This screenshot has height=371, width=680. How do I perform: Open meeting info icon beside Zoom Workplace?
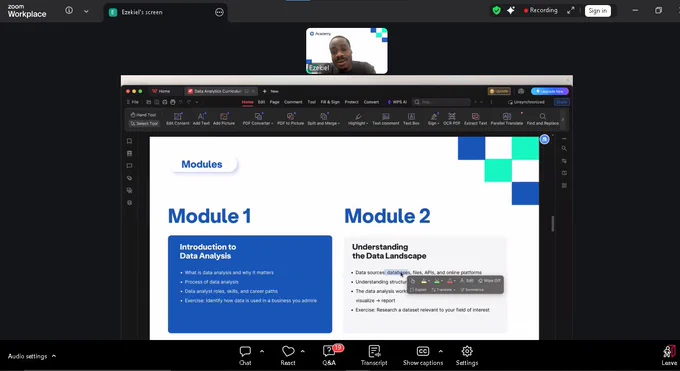coord(69,10)
